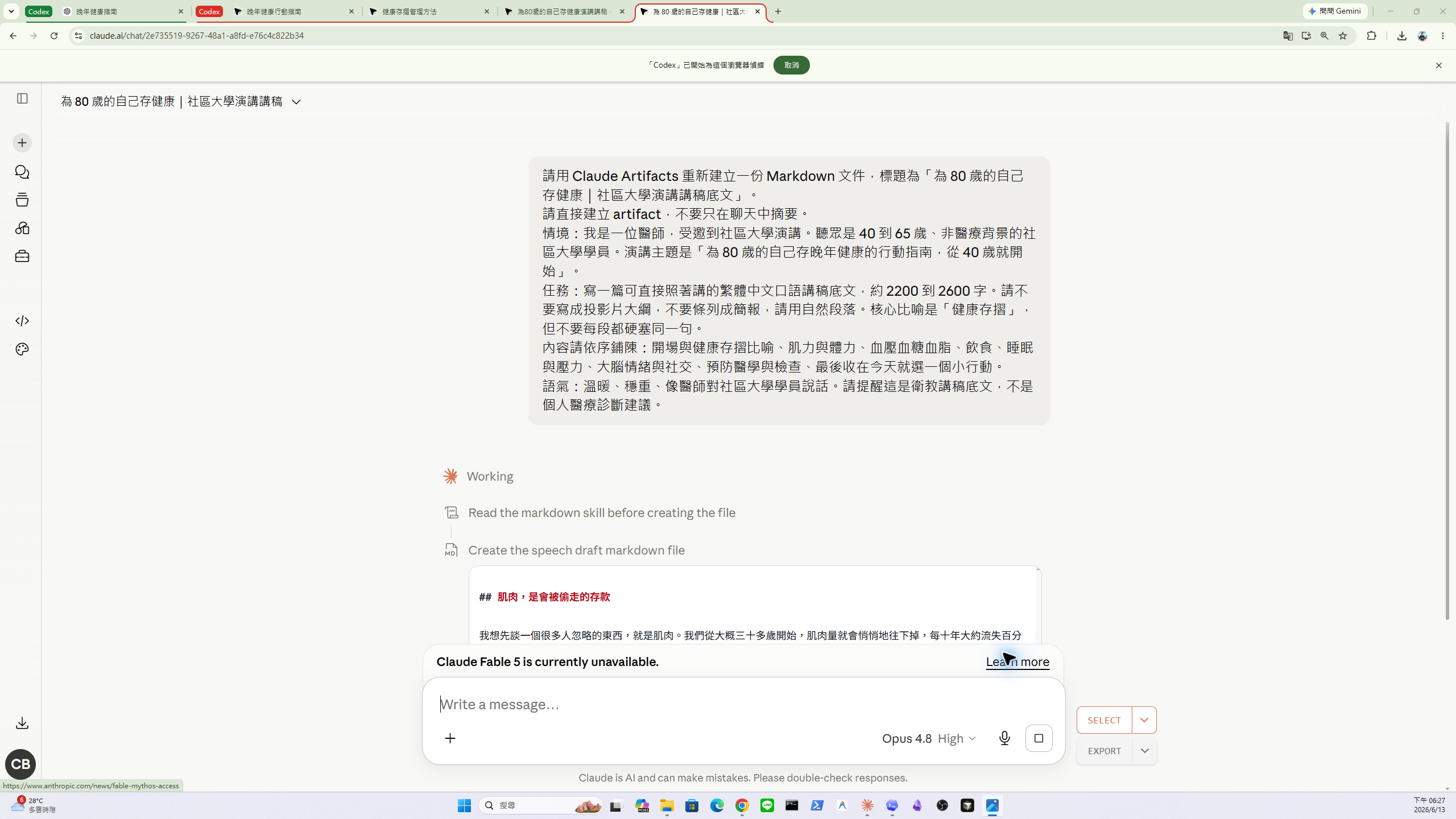Image resolution: width=1456 pixels, height=819 pixels.
Task: Click the address bar URL
Action: pos(197,36)
